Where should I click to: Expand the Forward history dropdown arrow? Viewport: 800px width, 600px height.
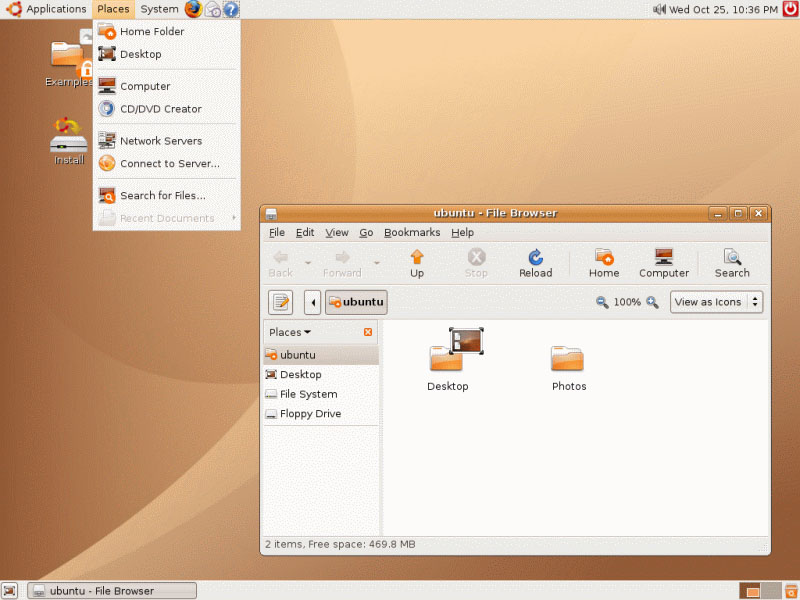point(377,263)
